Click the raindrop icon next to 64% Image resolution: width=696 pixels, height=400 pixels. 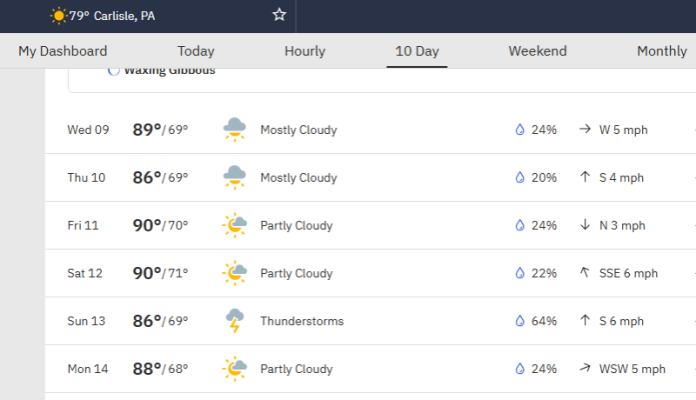point(520,321)
